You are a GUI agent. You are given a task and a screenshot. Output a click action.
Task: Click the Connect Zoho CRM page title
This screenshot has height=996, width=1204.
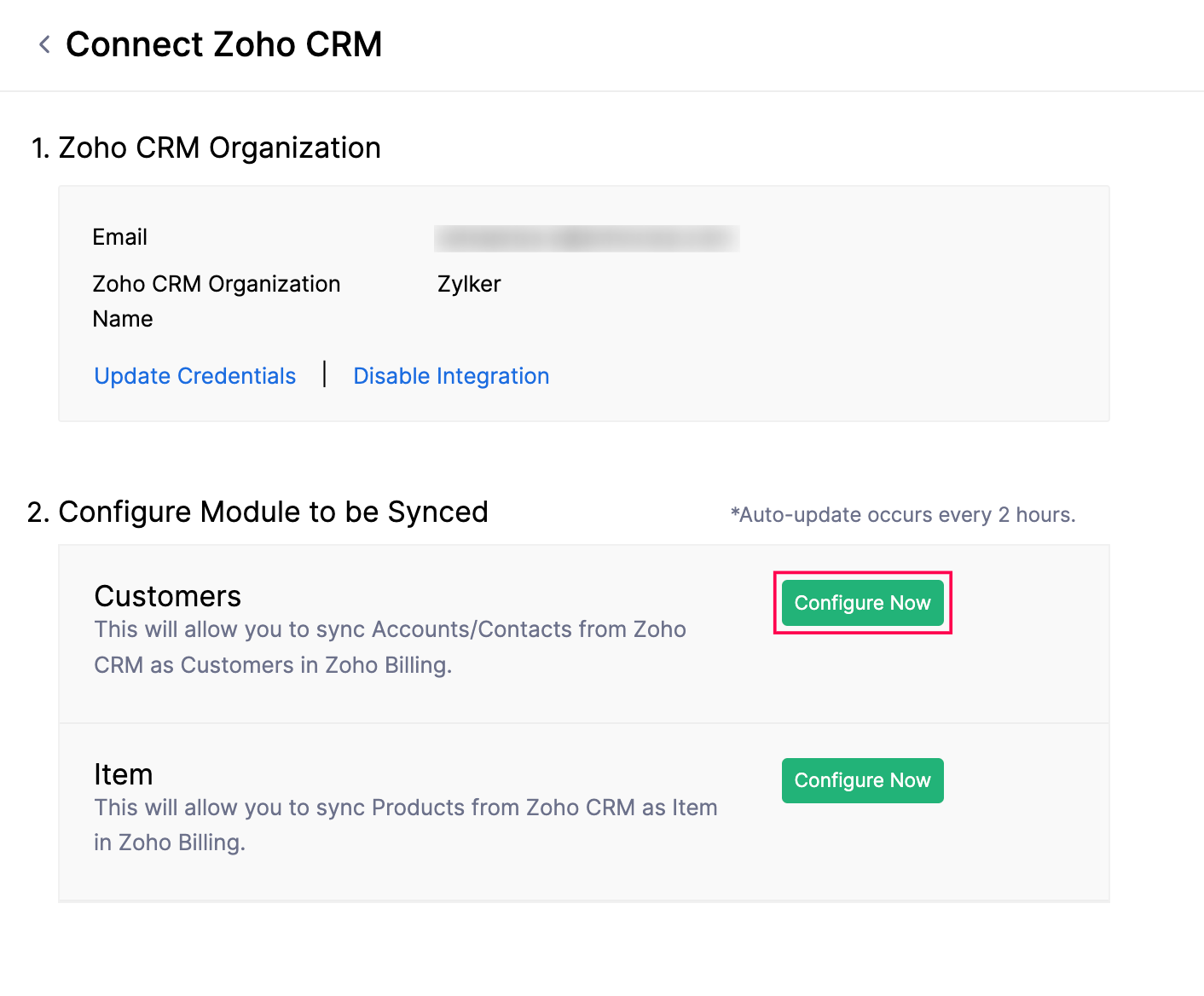[224, 43]
